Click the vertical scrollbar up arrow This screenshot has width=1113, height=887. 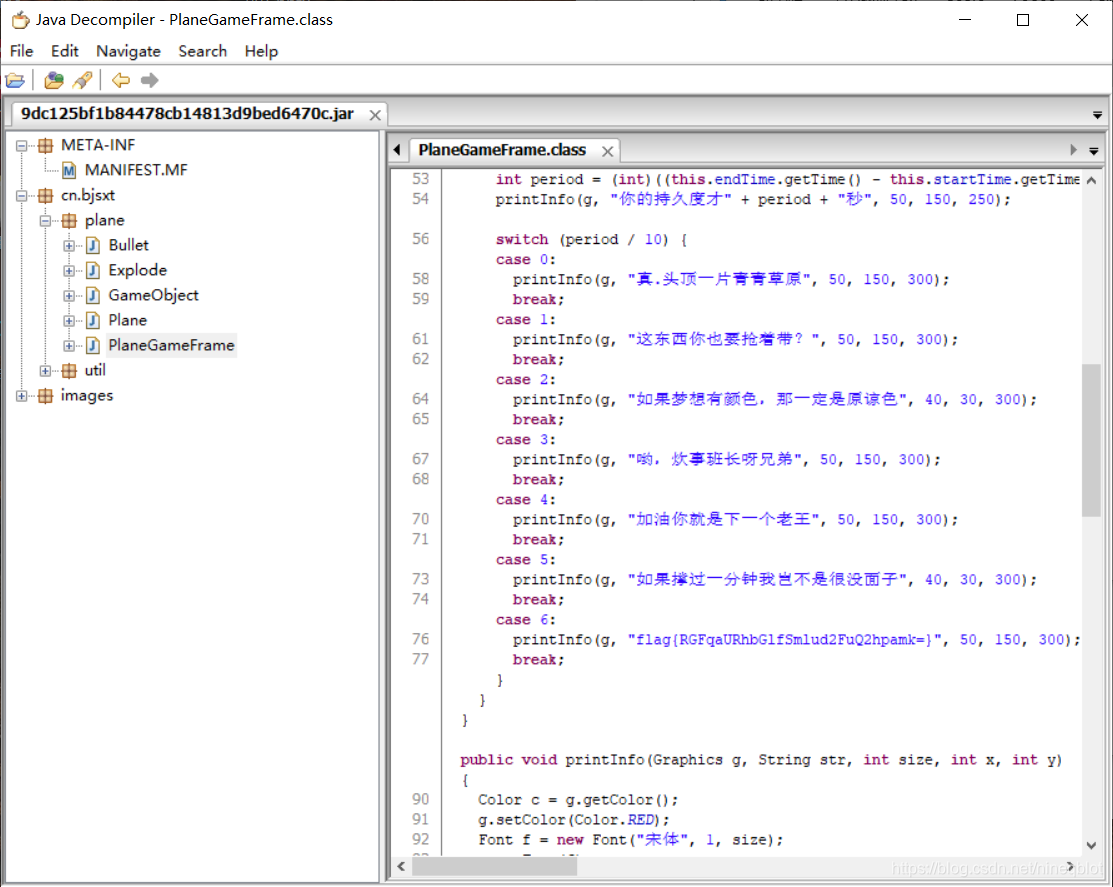point(1092,180)
